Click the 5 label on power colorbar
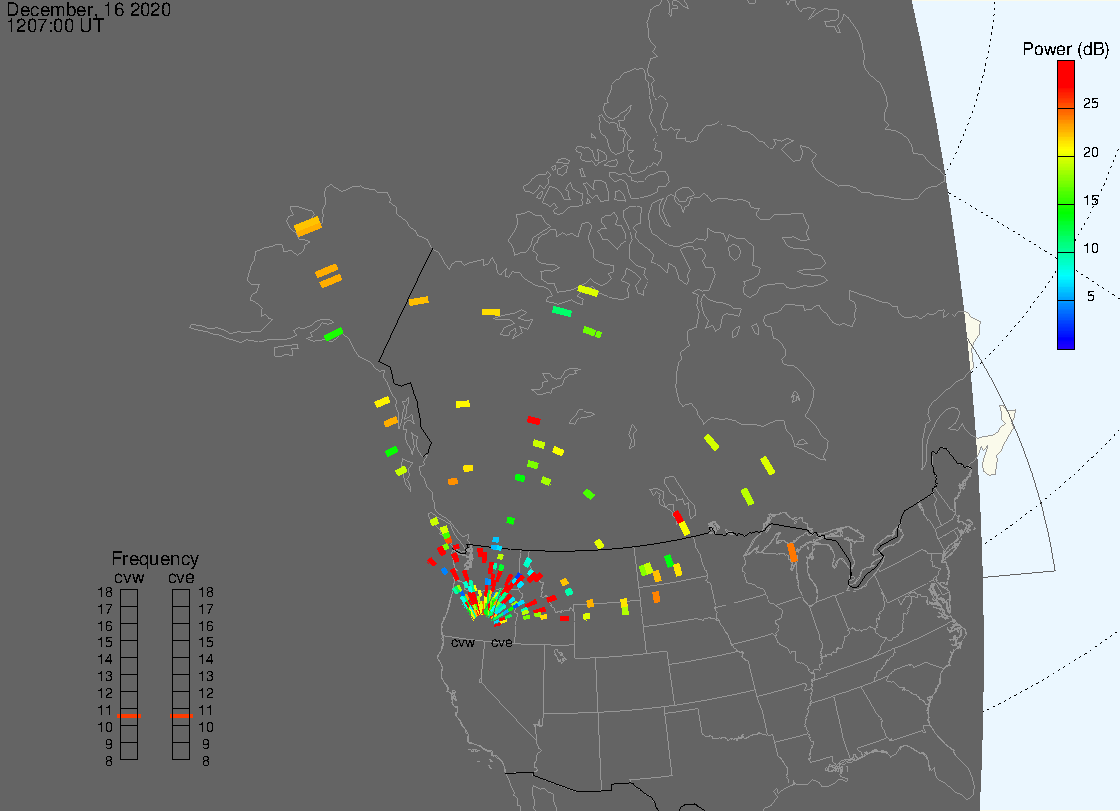 pyautogui.click(x=1090, y=297)
